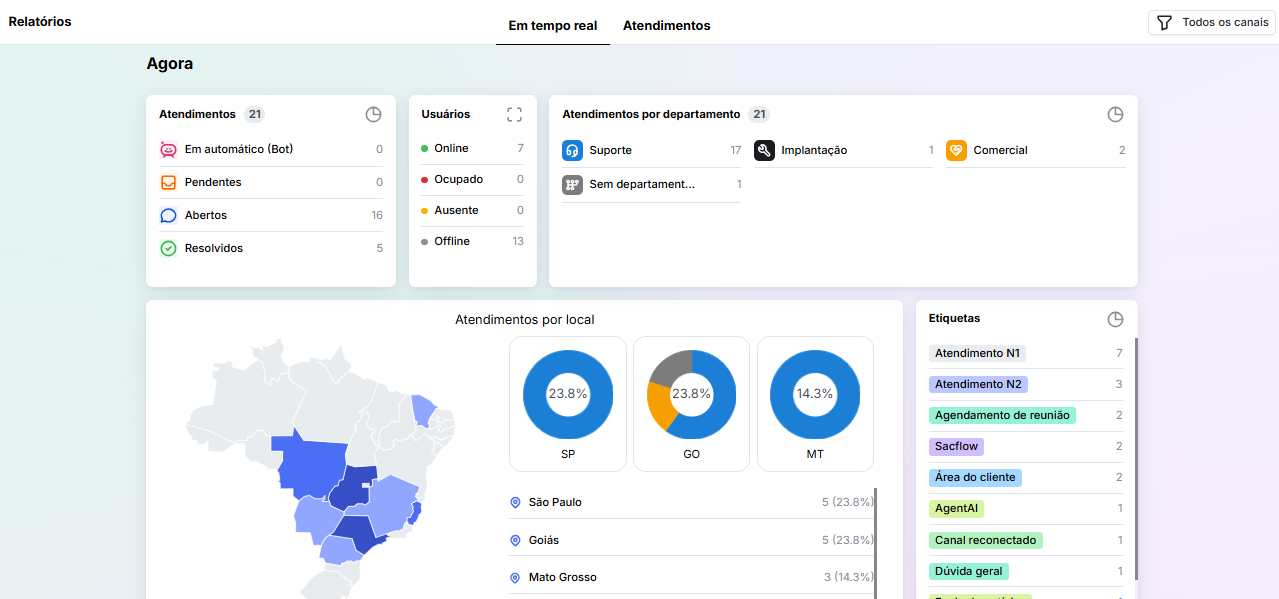Click the clock icon in Atendimentos card
Image resolution: width=1279 pixels, height=599 pixels.
coord(373,114)
